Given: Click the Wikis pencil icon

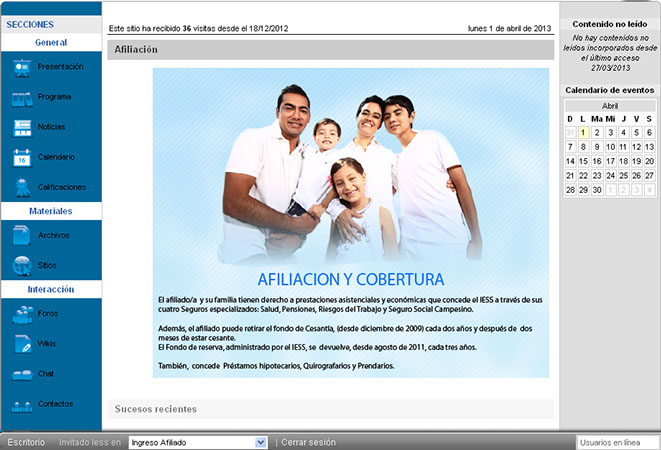Looking at the screenshot, I should pos(22,344).
